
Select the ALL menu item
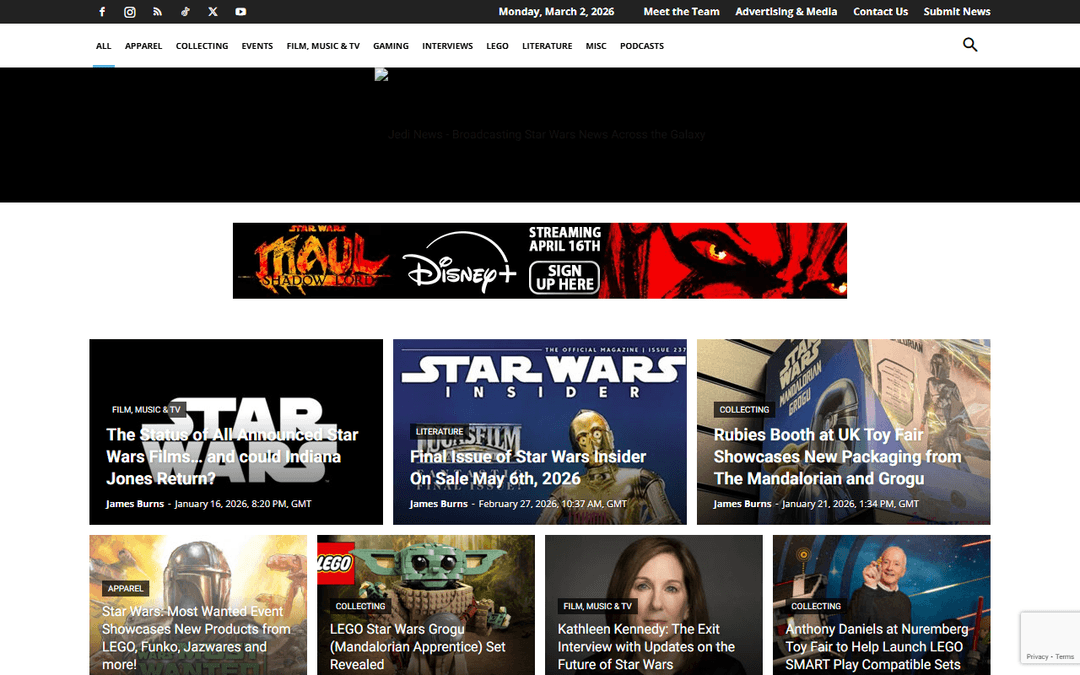point(103,46)
